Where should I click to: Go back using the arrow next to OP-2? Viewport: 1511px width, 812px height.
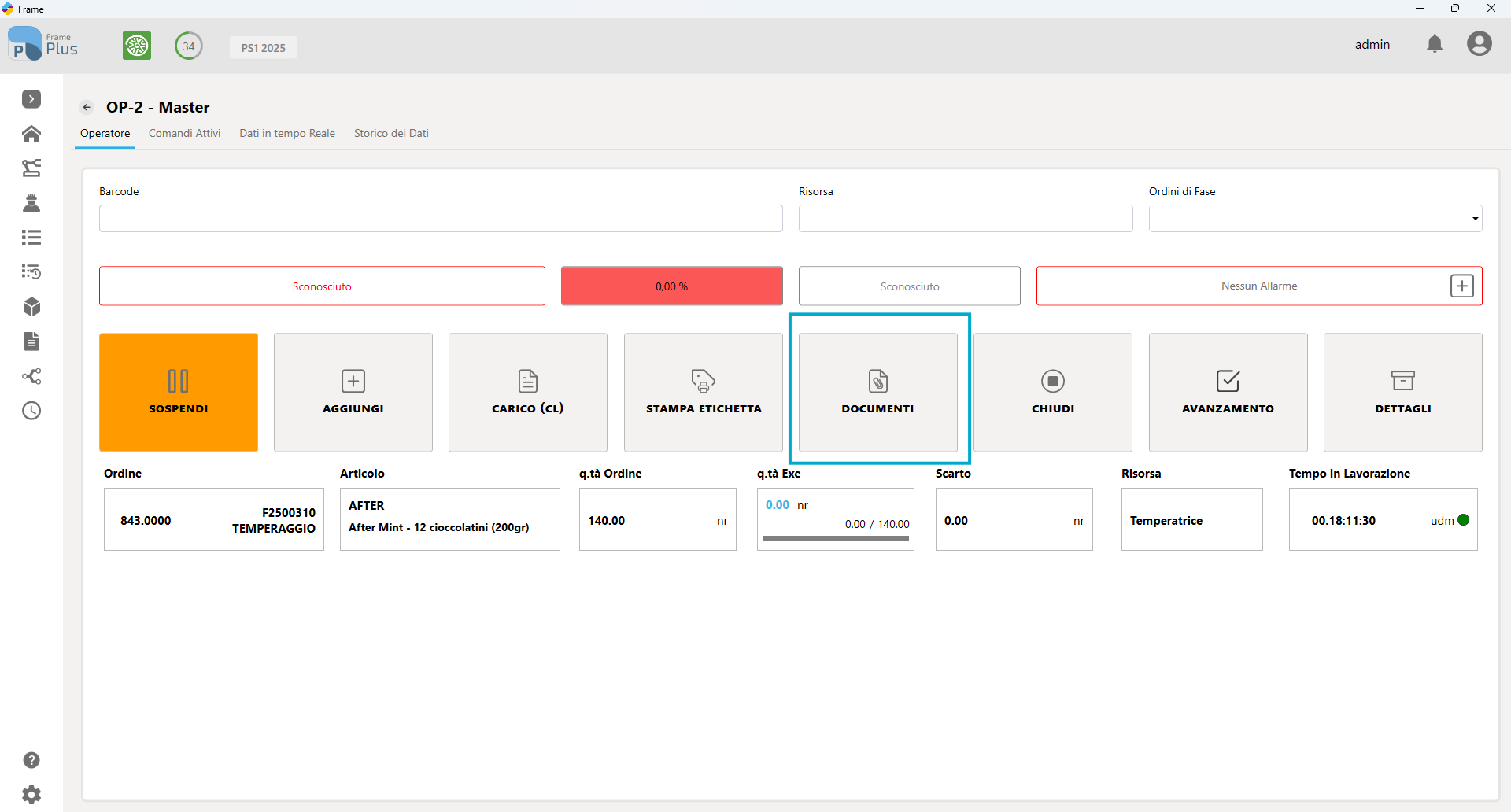(x=87, y=107)
